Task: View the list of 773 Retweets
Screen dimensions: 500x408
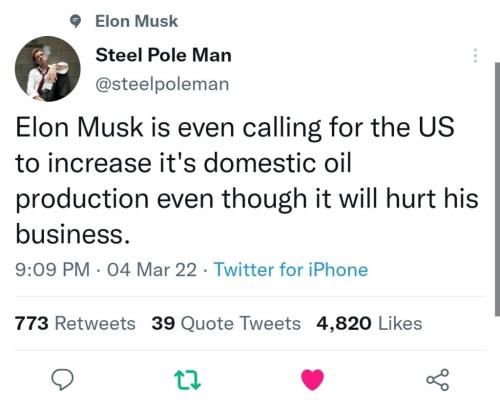Action: pyautogui.click(x=75, y=323)
